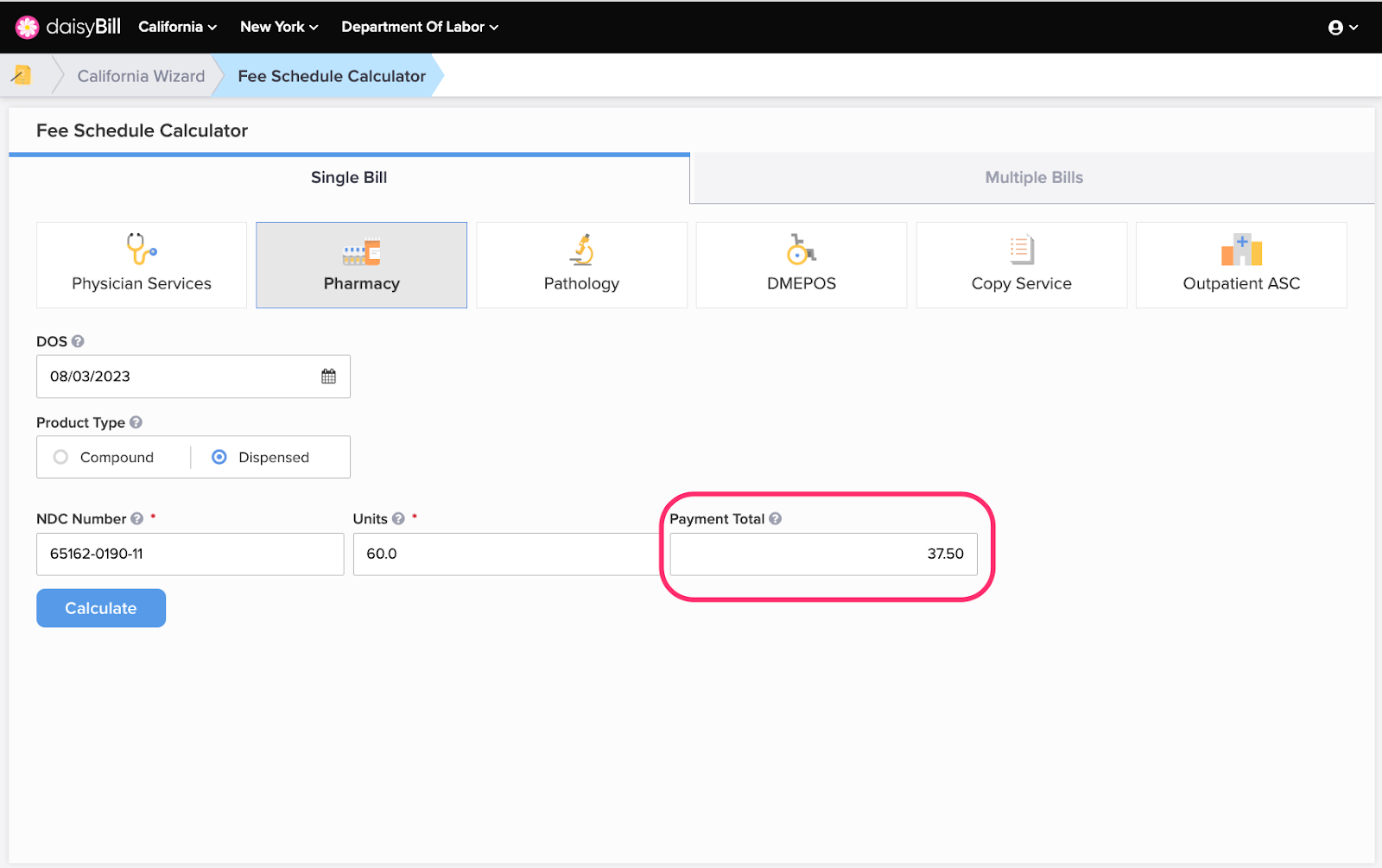Click the Payment Total field
This screenshot has height=868, width=1382.
[x=823, y=554]
